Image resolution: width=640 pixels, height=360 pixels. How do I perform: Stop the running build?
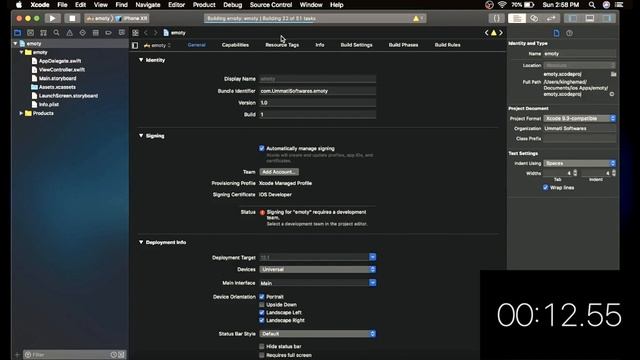pos(72,18)
